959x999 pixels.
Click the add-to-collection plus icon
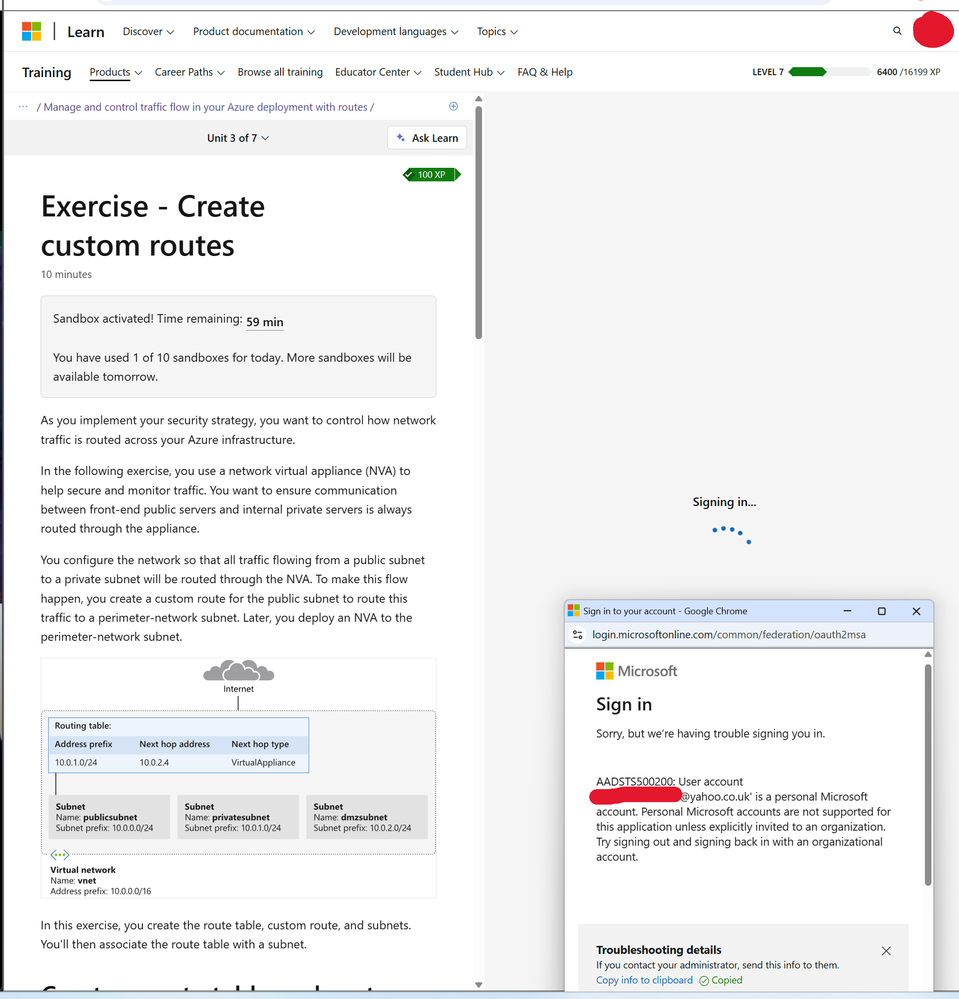453,106
